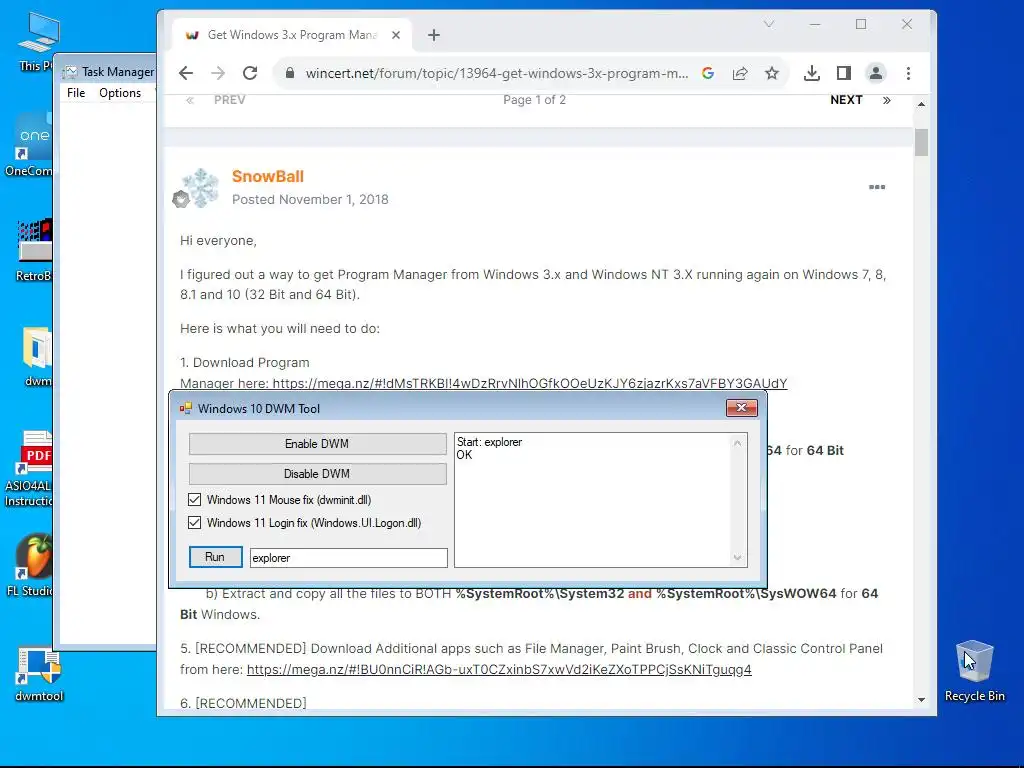Select FL Studio desktop shortcut
1024x768 pixels.
29,565
